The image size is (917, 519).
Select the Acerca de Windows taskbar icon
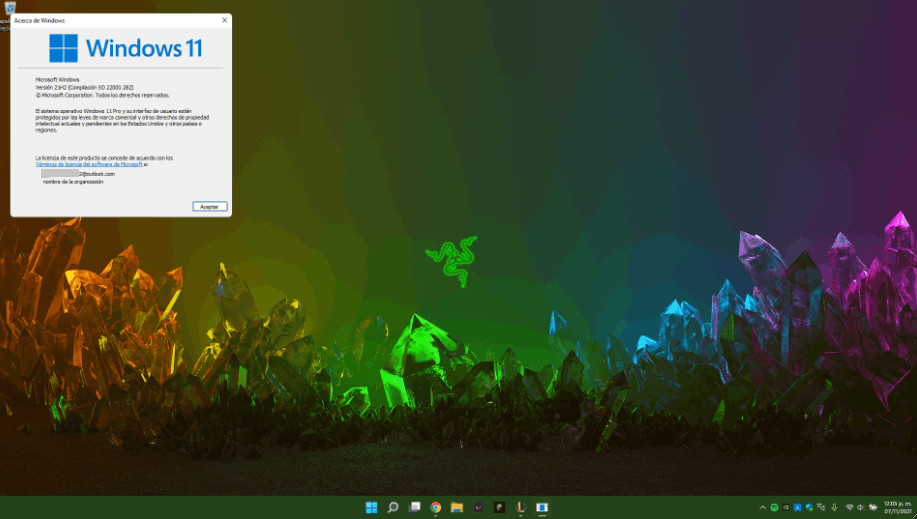542,507
